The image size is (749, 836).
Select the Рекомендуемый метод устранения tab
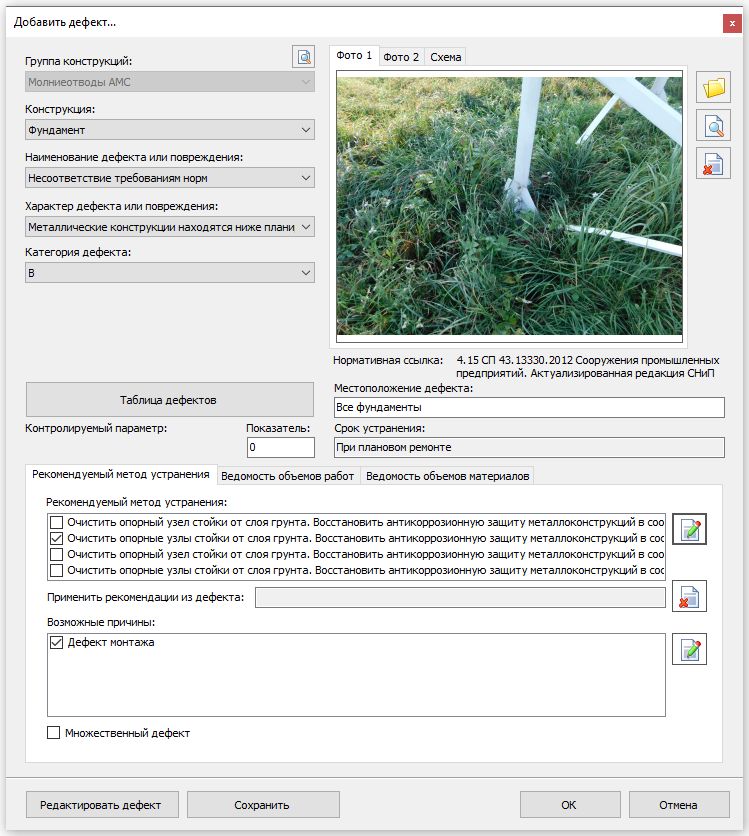point(121,474)
